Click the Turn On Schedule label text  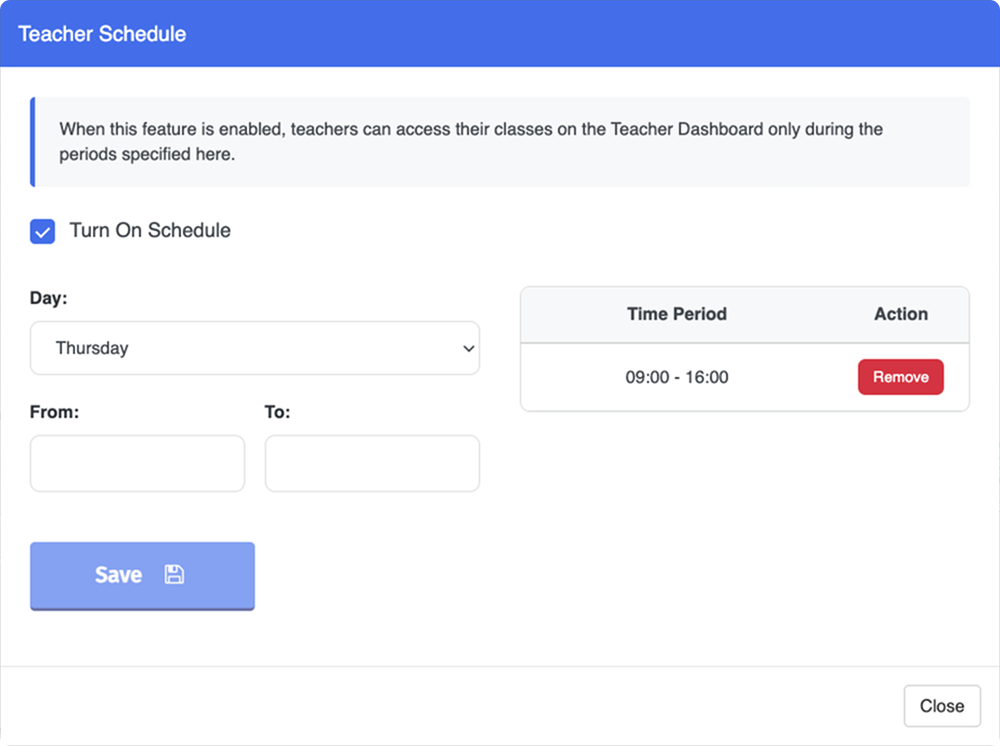pyautogui.click(x=150, y=230)
